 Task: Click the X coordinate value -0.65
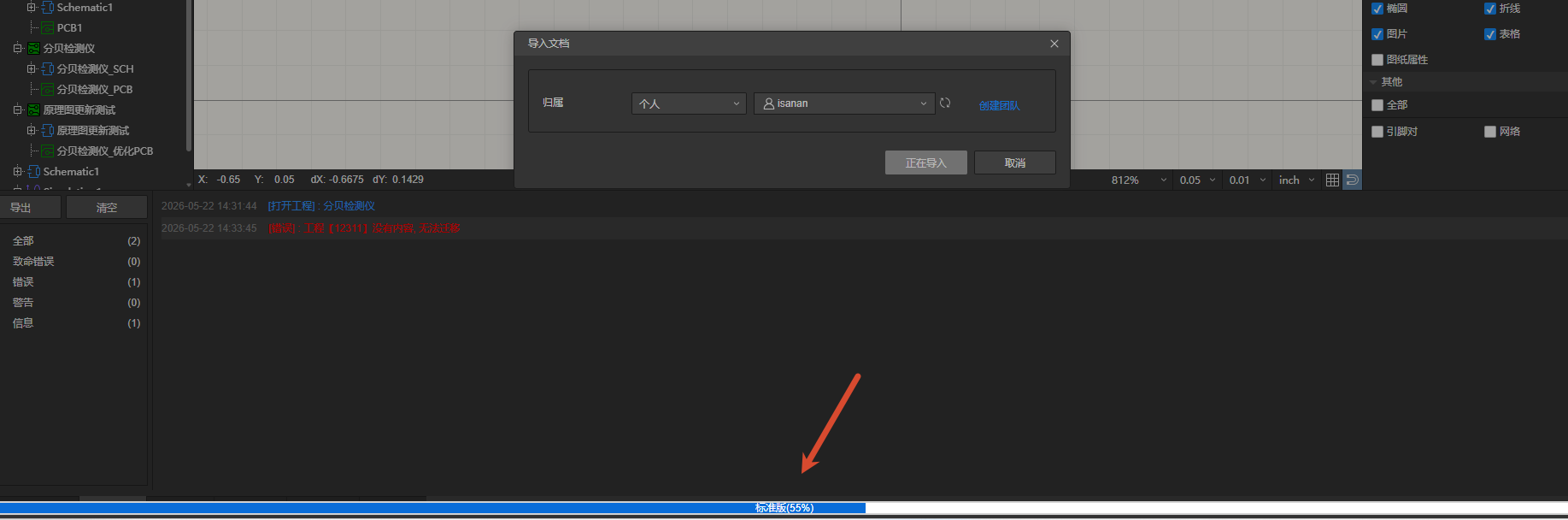pos(228,180)
